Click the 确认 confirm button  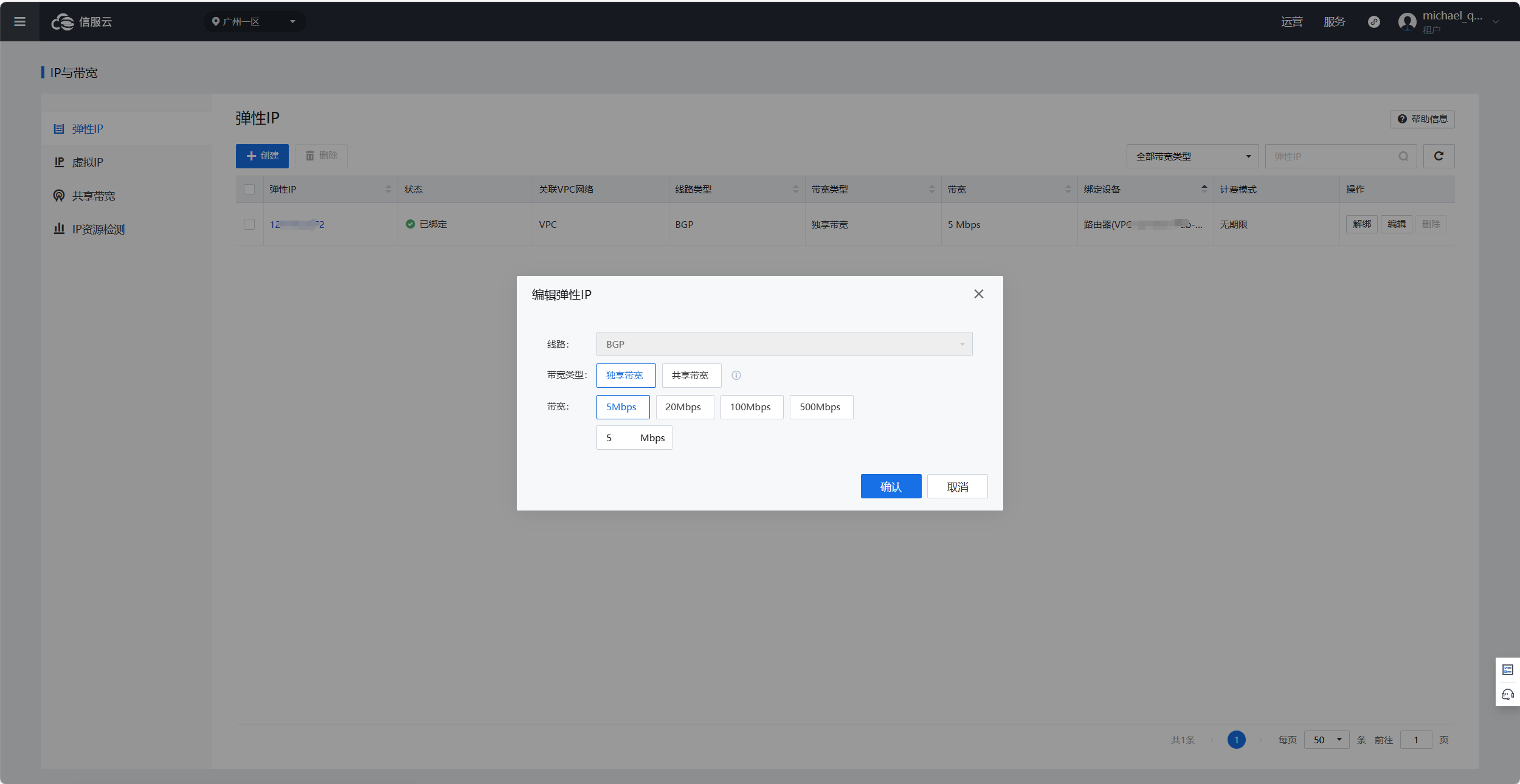891,486
